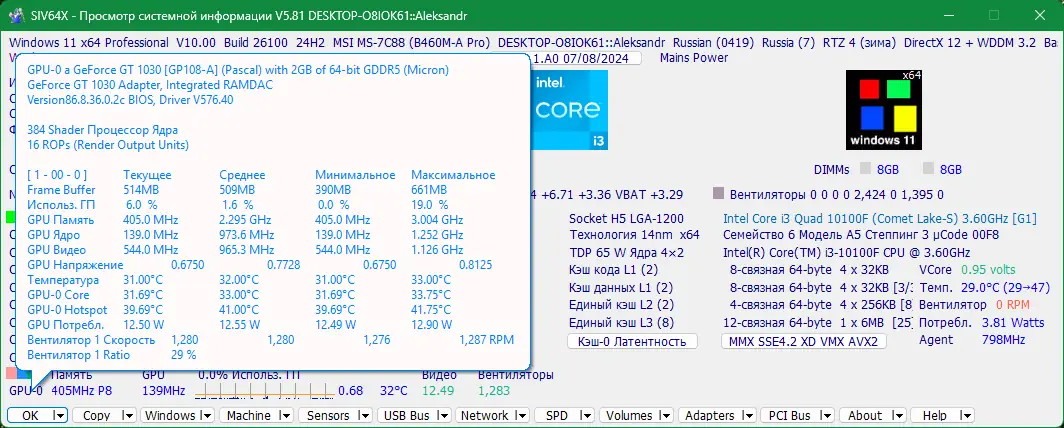Click the 405MHz P8 memory clock value
This screenshot has height=428, width=1064.
(81, 391)
